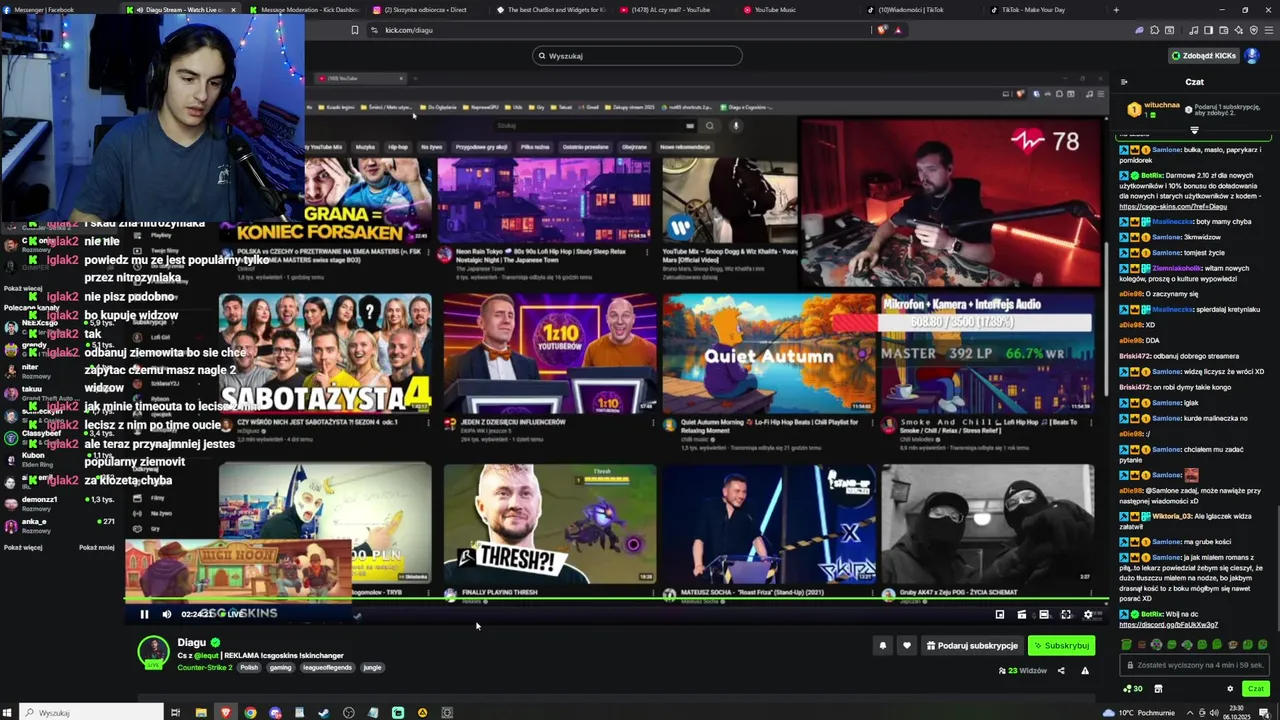Open the VPN shield icon in browser toolbar
The width and height of the screenshot is (1280, 720).
click(1254, 30)
